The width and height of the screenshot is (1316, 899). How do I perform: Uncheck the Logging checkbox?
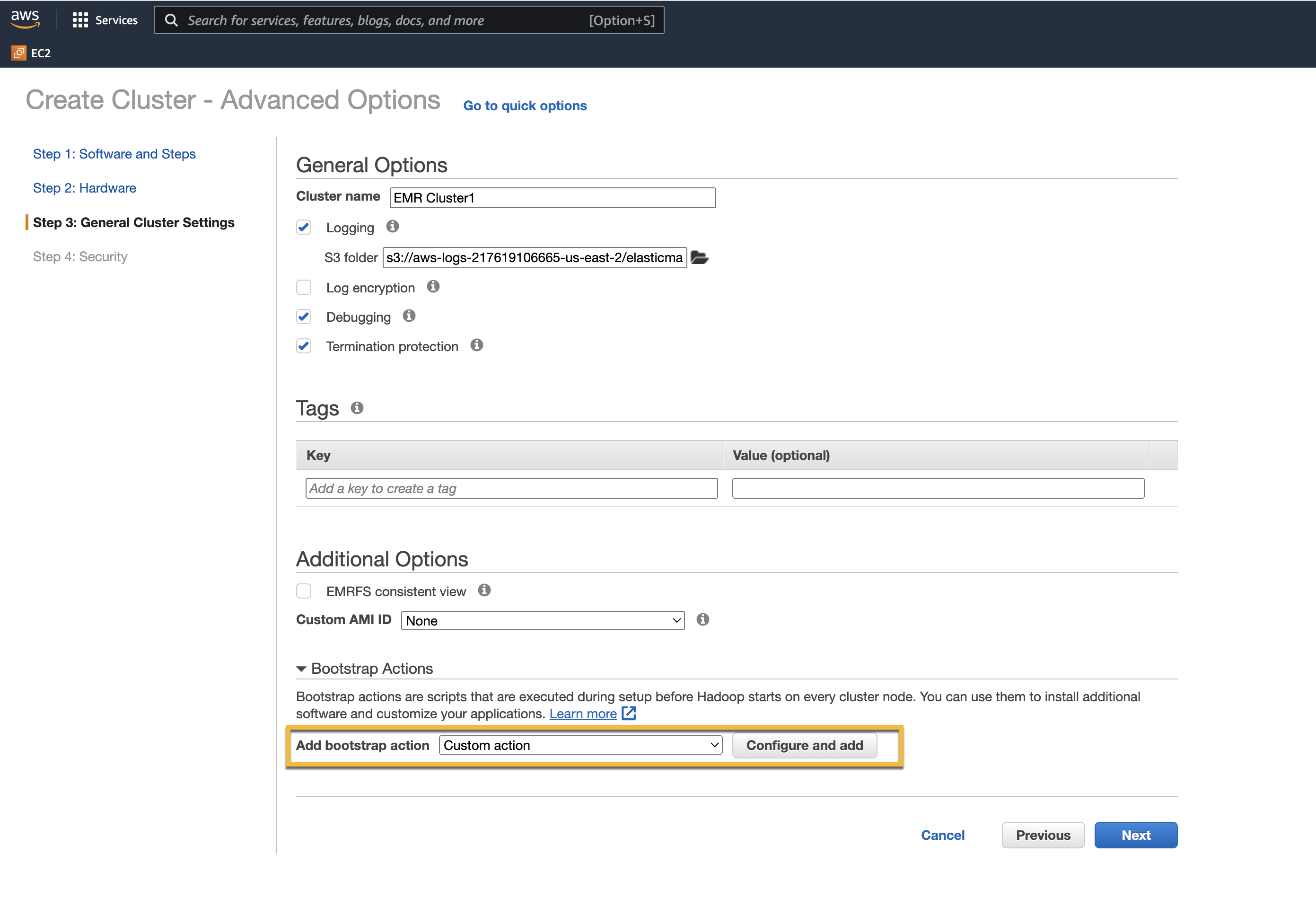[304, 228]
